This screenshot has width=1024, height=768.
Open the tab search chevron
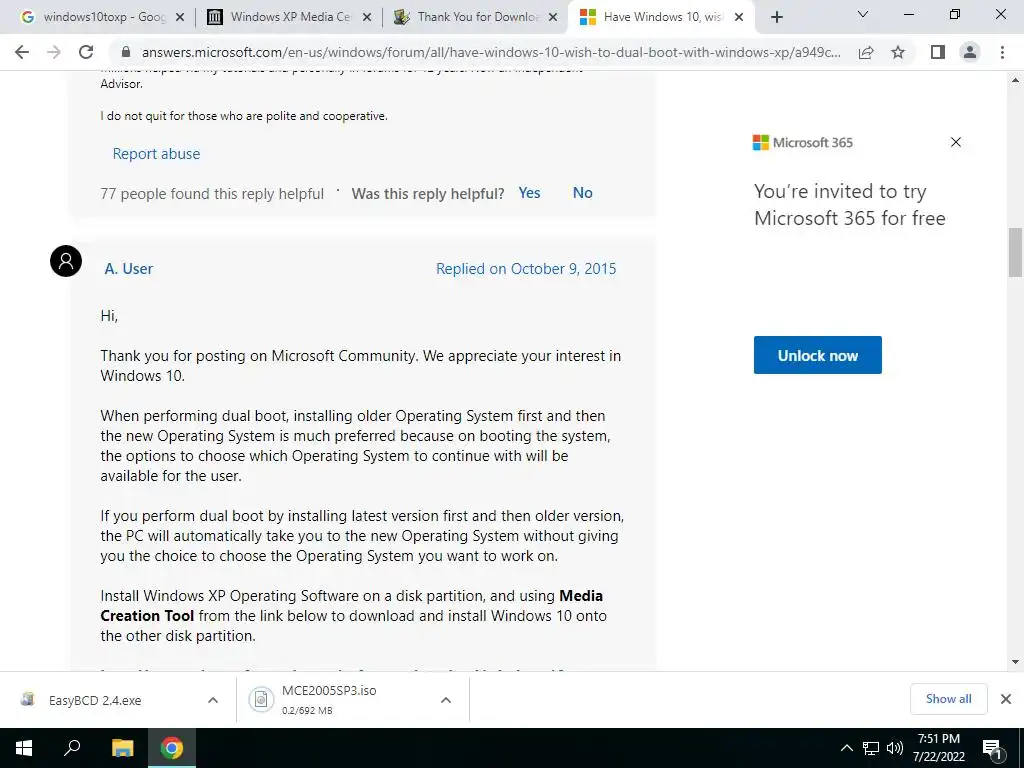pyautogui.click(x=863, y=14)
